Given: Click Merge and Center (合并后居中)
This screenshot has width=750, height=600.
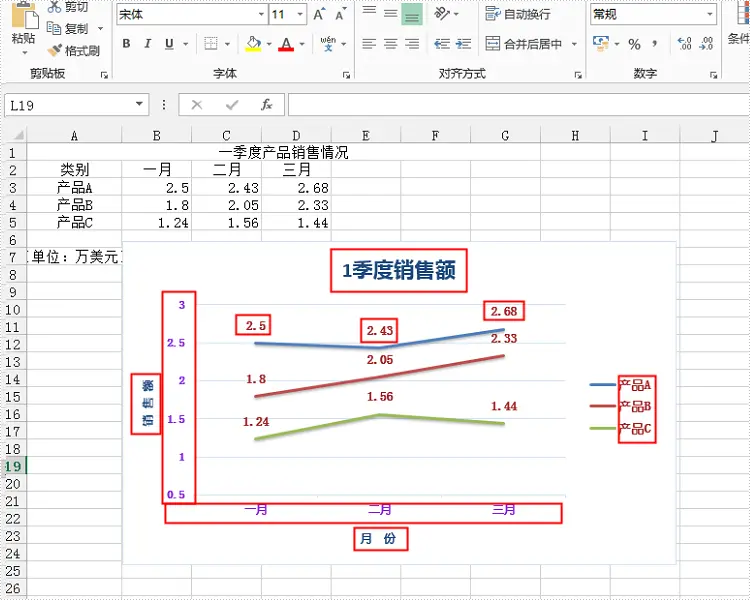Looking at the screenshot, I should coord(524,44).
